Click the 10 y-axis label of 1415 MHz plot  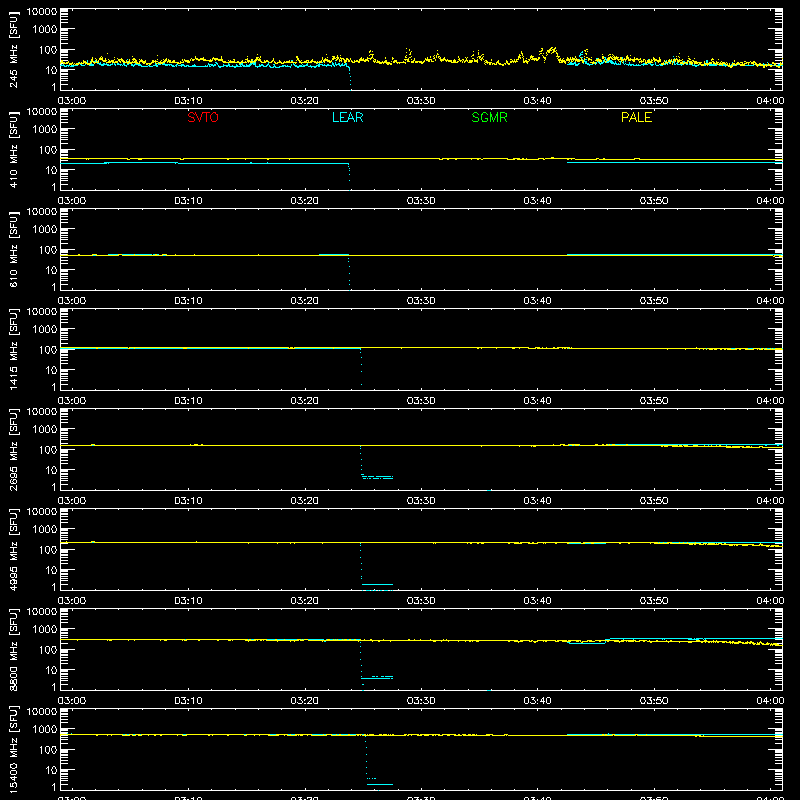(x=51, y=370)
